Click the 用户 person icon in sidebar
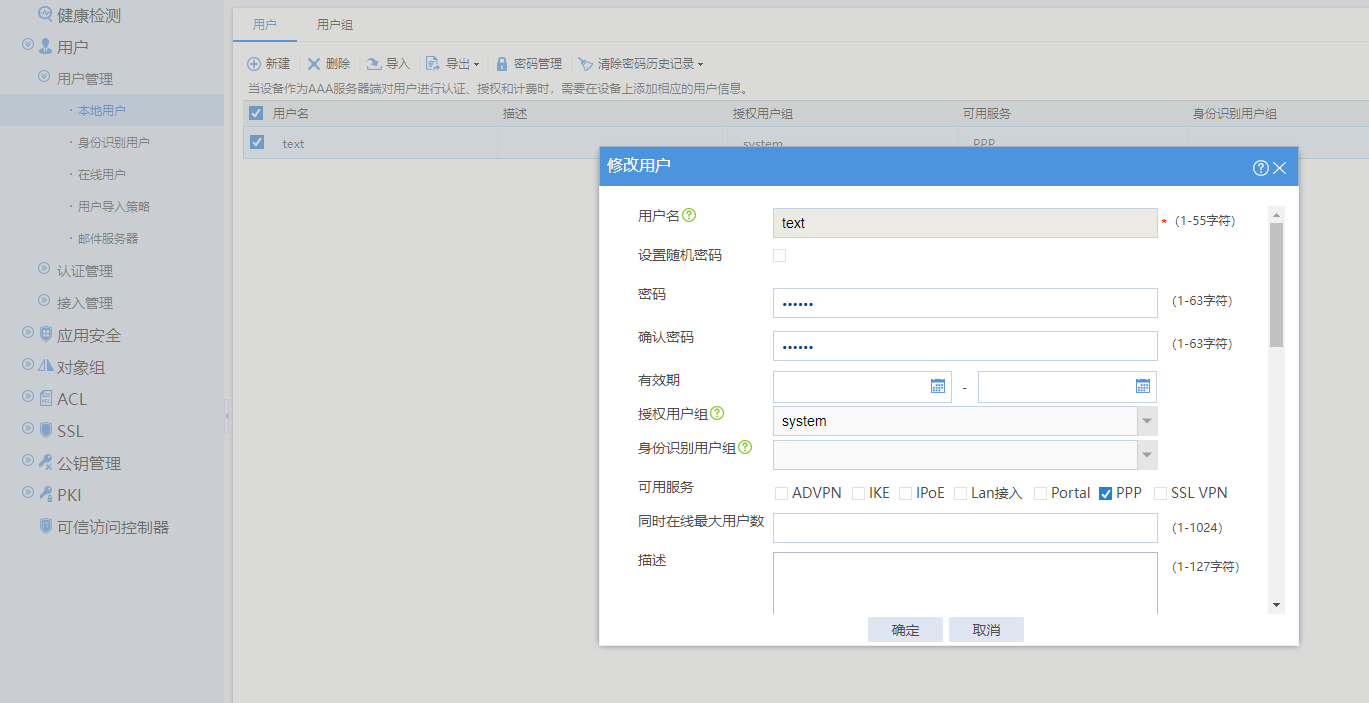Screen dimensions: 1369x703 click(45, 47)
